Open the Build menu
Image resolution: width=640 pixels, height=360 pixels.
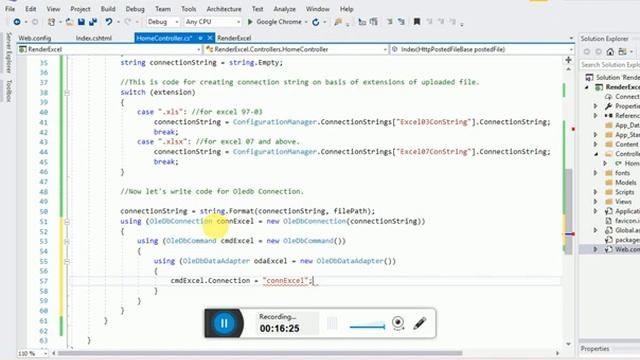point(108,9)
